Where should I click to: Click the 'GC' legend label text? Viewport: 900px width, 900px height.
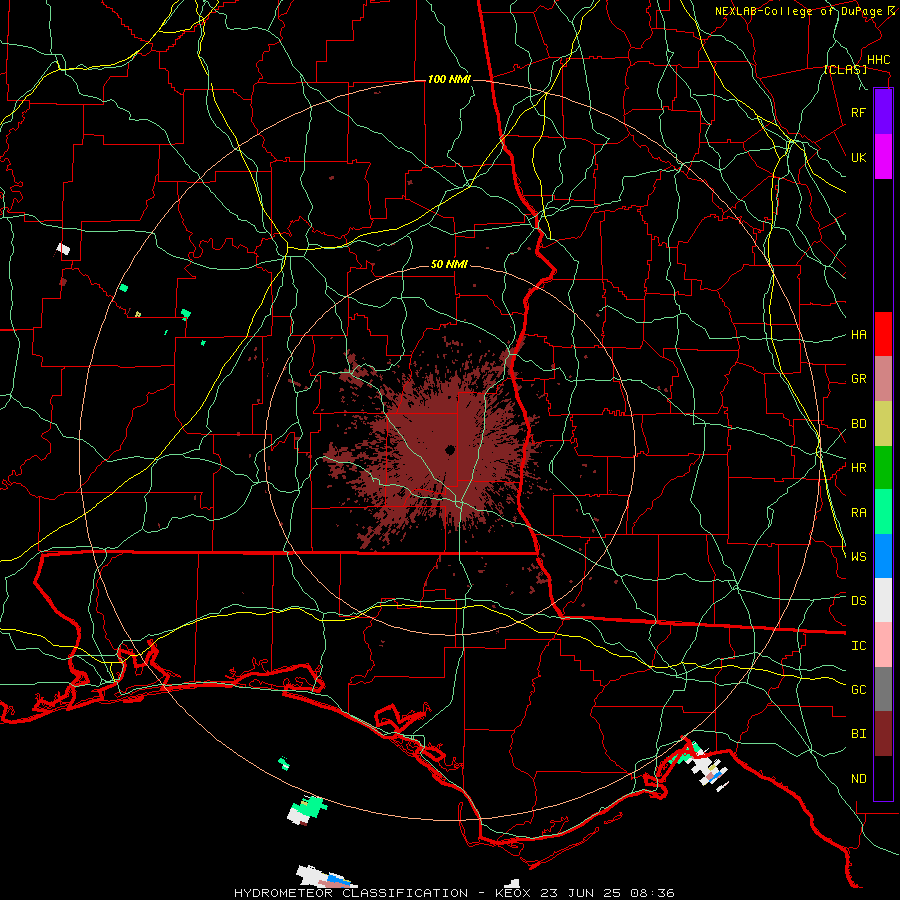(858, 690)
